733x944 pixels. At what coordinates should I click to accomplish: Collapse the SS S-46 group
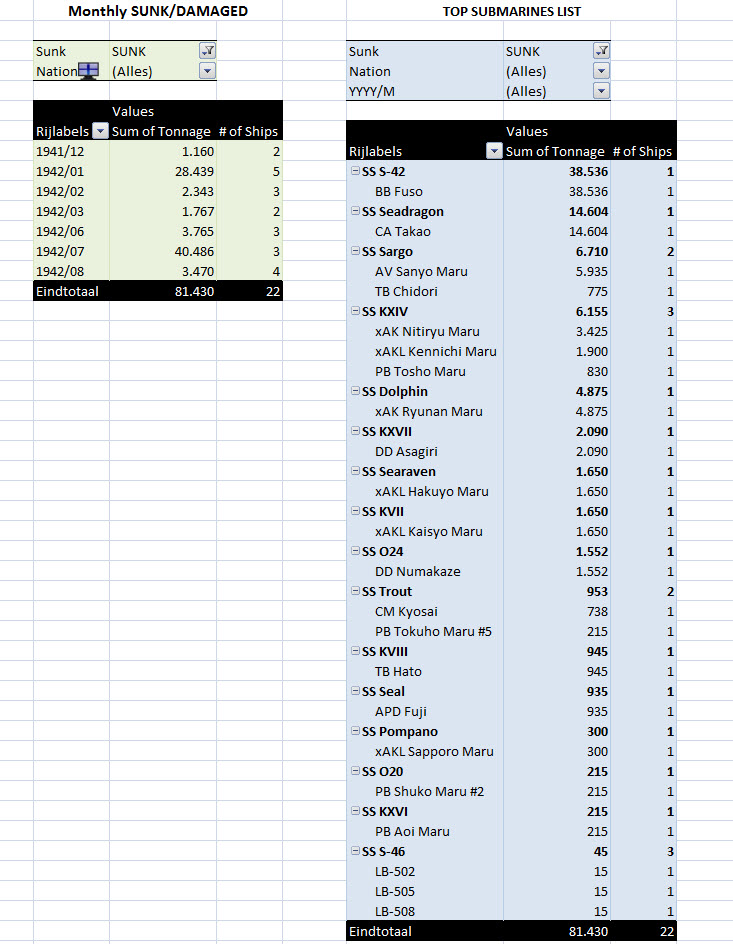pyautogui.click(x=356, y=851)
